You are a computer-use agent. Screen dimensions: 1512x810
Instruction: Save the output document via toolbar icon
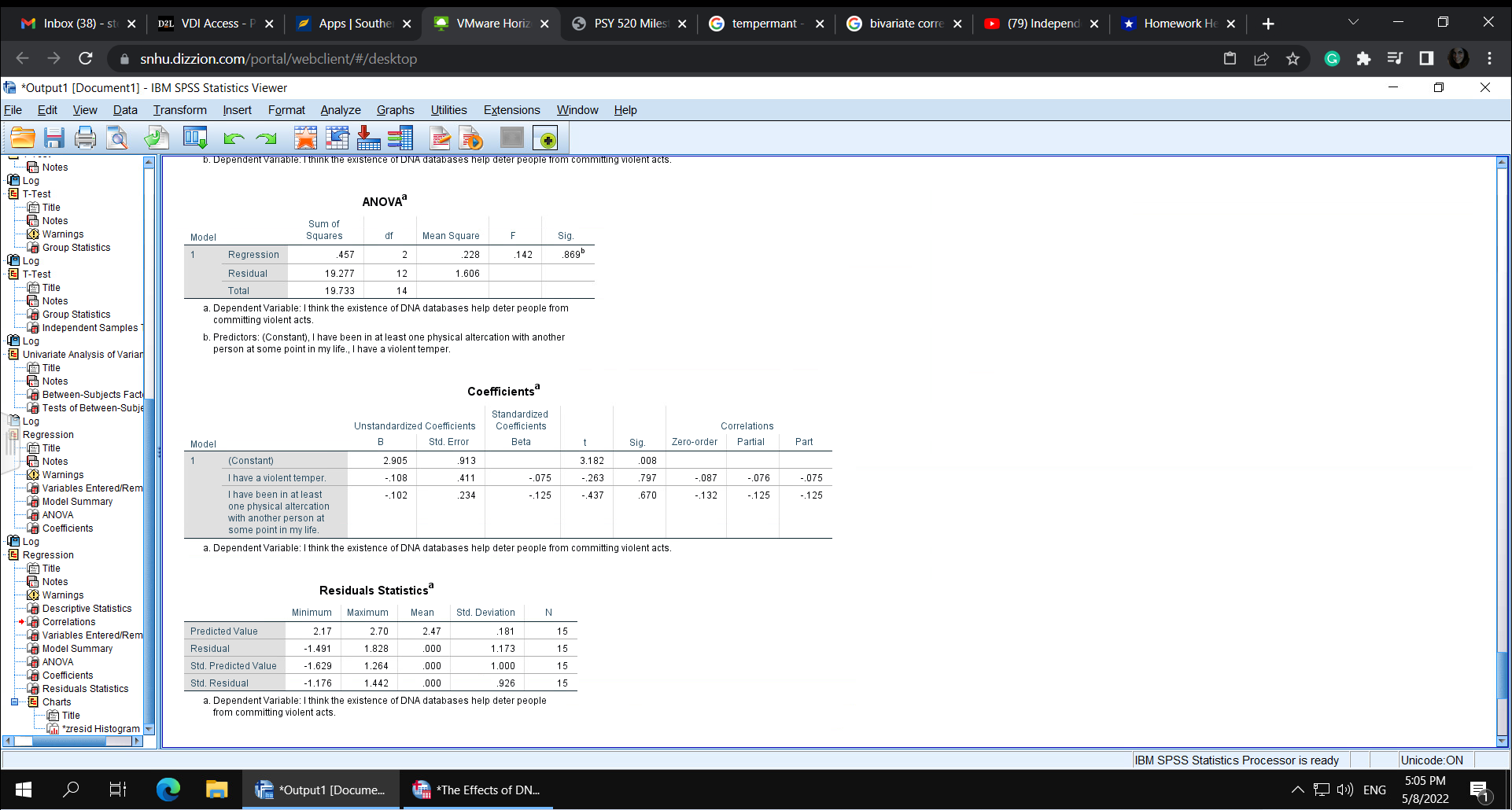pos(53,138)
